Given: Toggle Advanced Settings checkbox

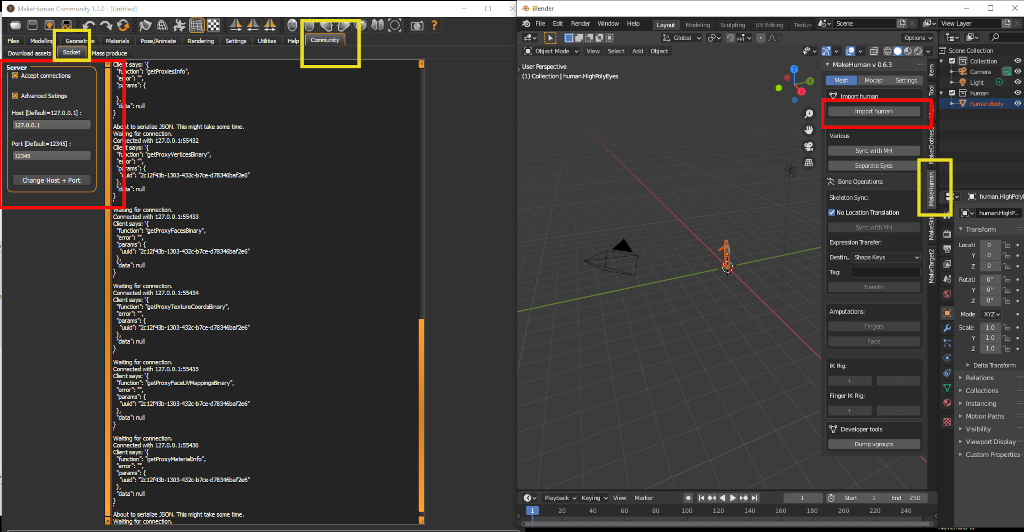Looking at the screenshot, I should pyautogui.click(x=15, y=96).
